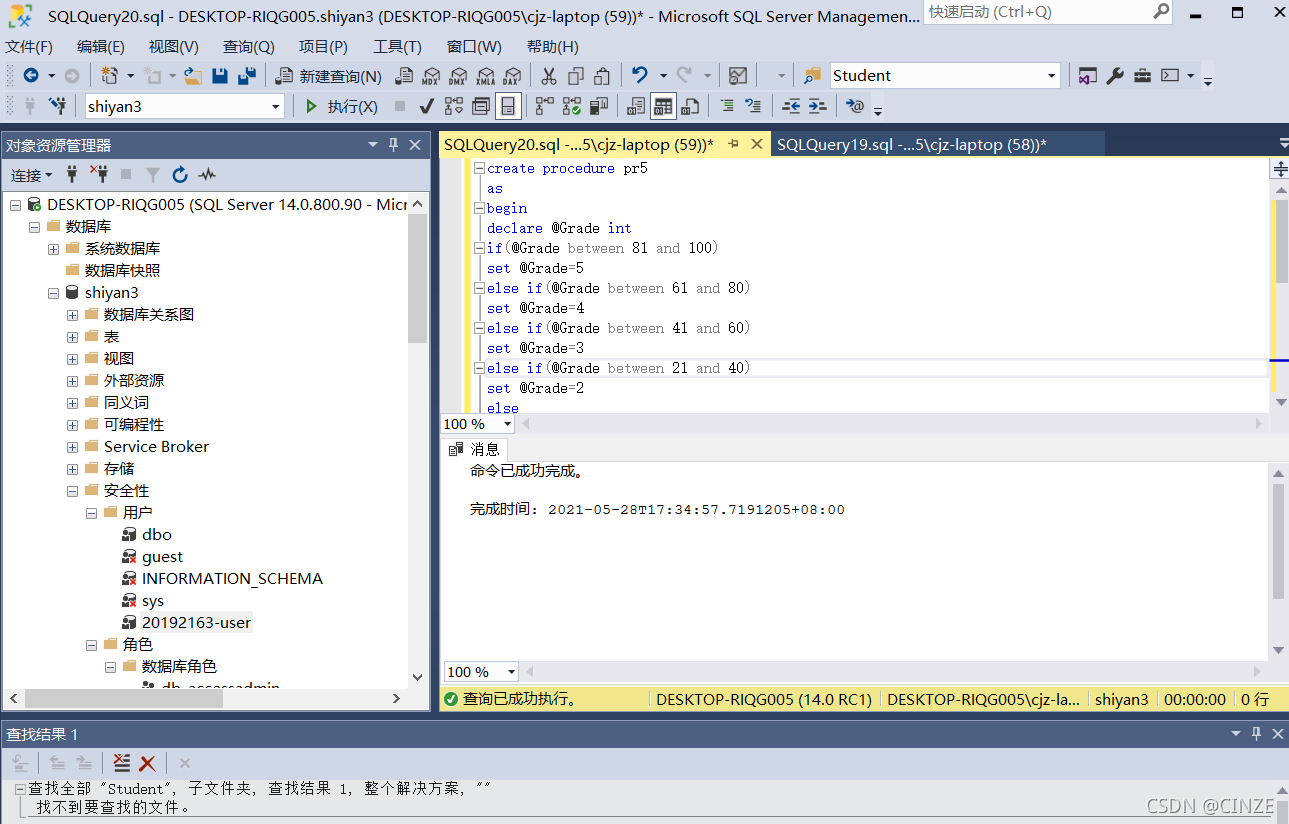Screen dimensions: 1289x824
Task: Select the 20192163-user tree item
Action: point(196,622)
